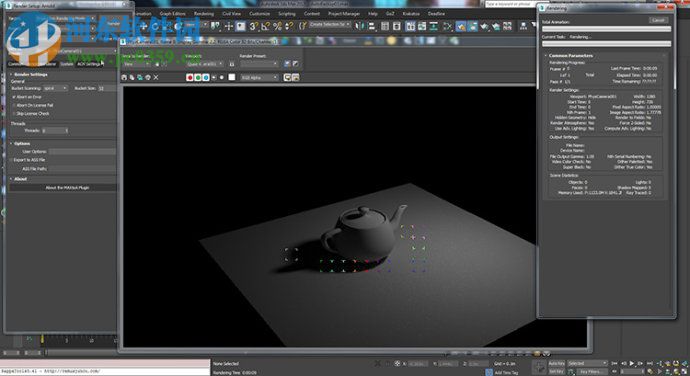Open the Schematic View icon
The width and height of the screenshot is (690, 376).
[434, 26]
